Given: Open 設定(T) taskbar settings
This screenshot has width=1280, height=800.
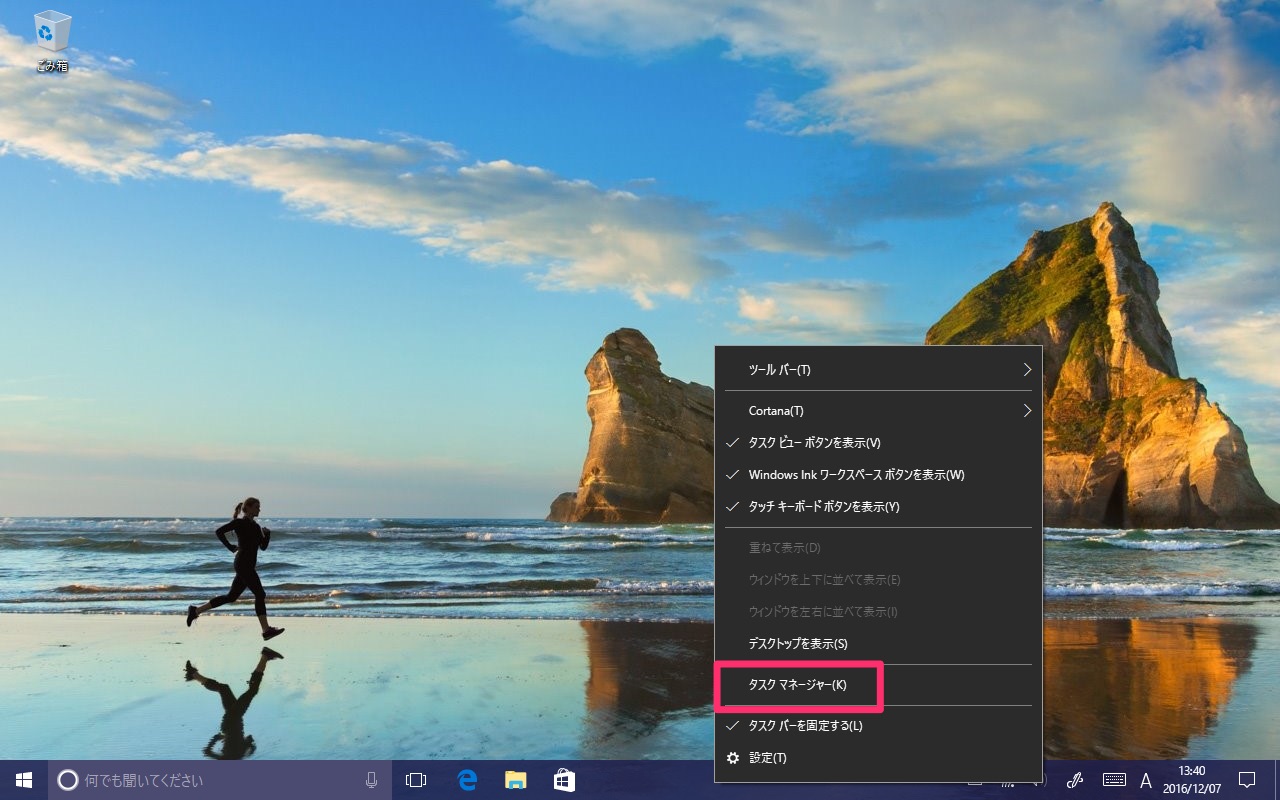Looking at the screenshot, I should point(879,758).
